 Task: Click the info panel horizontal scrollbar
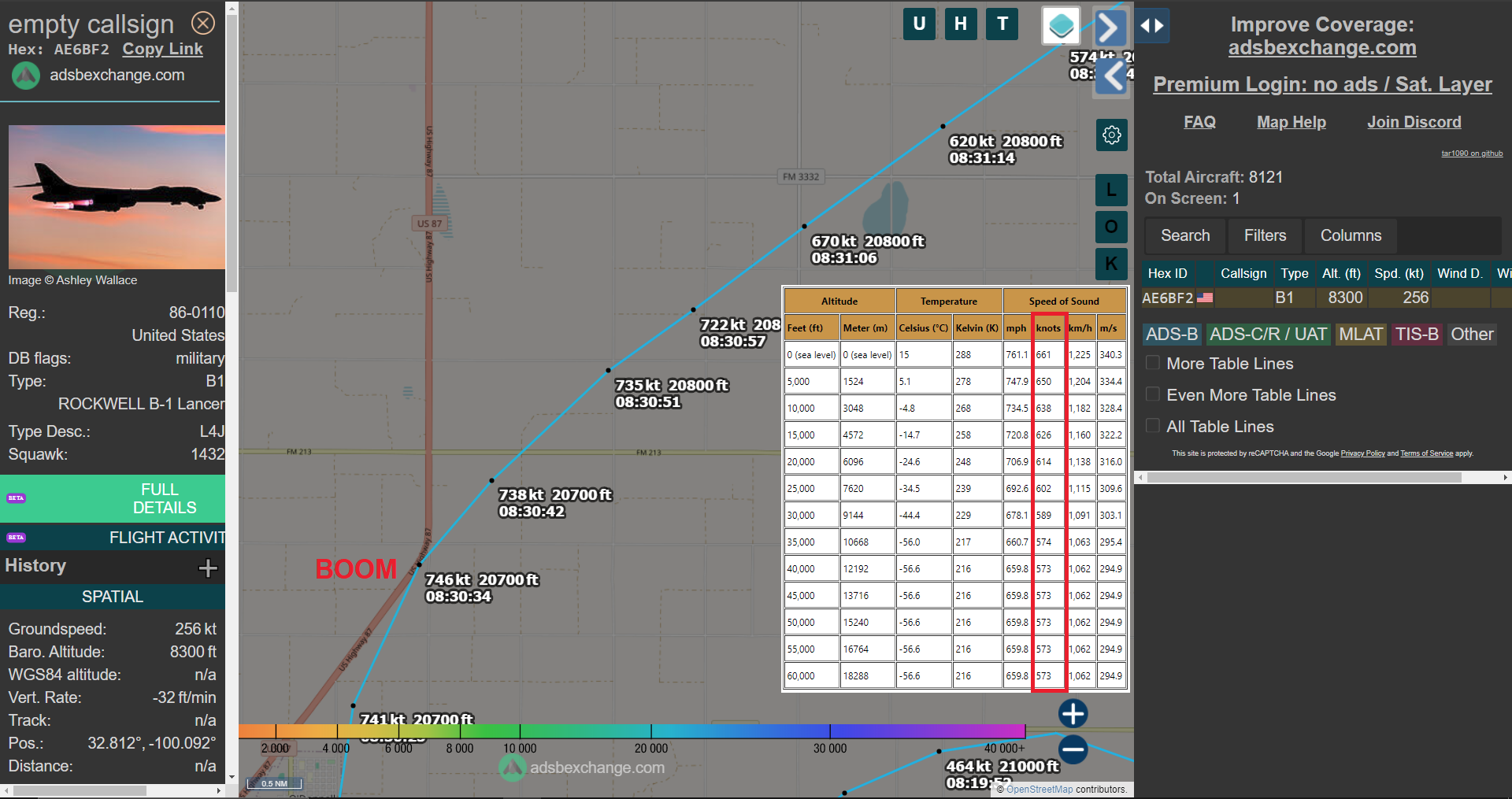tap(79, 790)
